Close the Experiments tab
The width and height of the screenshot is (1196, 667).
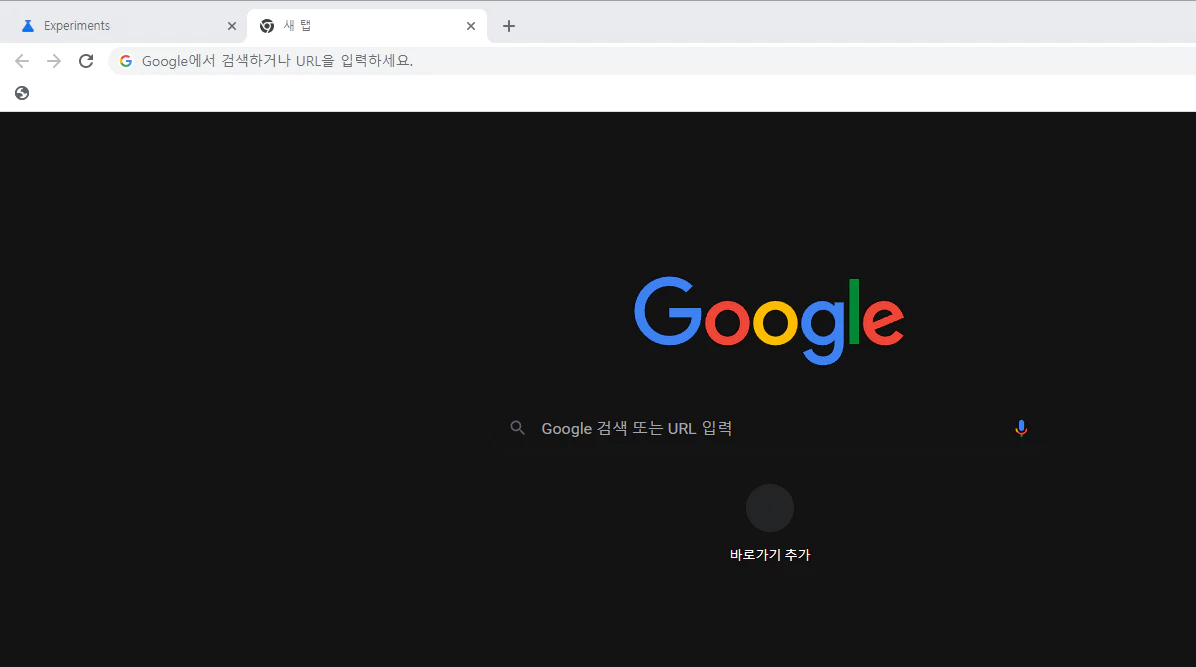[232, 25]
